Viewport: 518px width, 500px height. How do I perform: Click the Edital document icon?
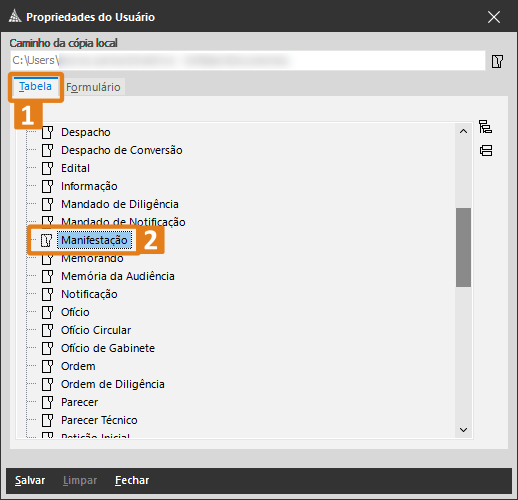pos(47,168)
